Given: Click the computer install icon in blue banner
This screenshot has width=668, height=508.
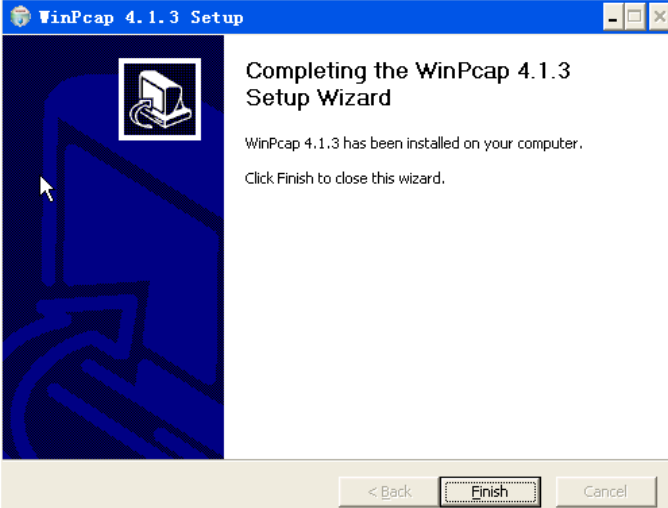Looking at the screenshot, I should [x=160, y=99].
